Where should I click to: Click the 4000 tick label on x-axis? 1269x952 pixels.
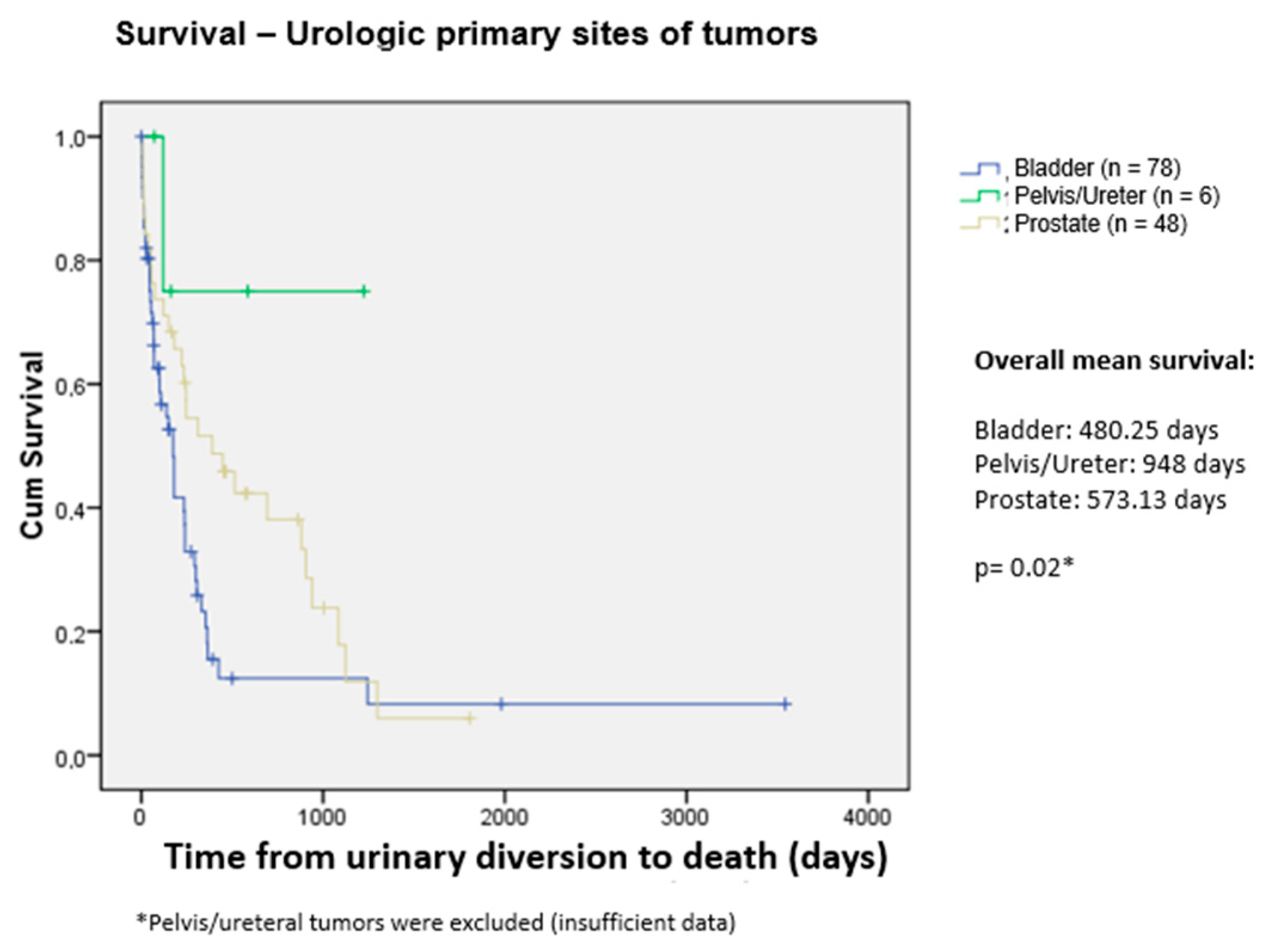867,817
